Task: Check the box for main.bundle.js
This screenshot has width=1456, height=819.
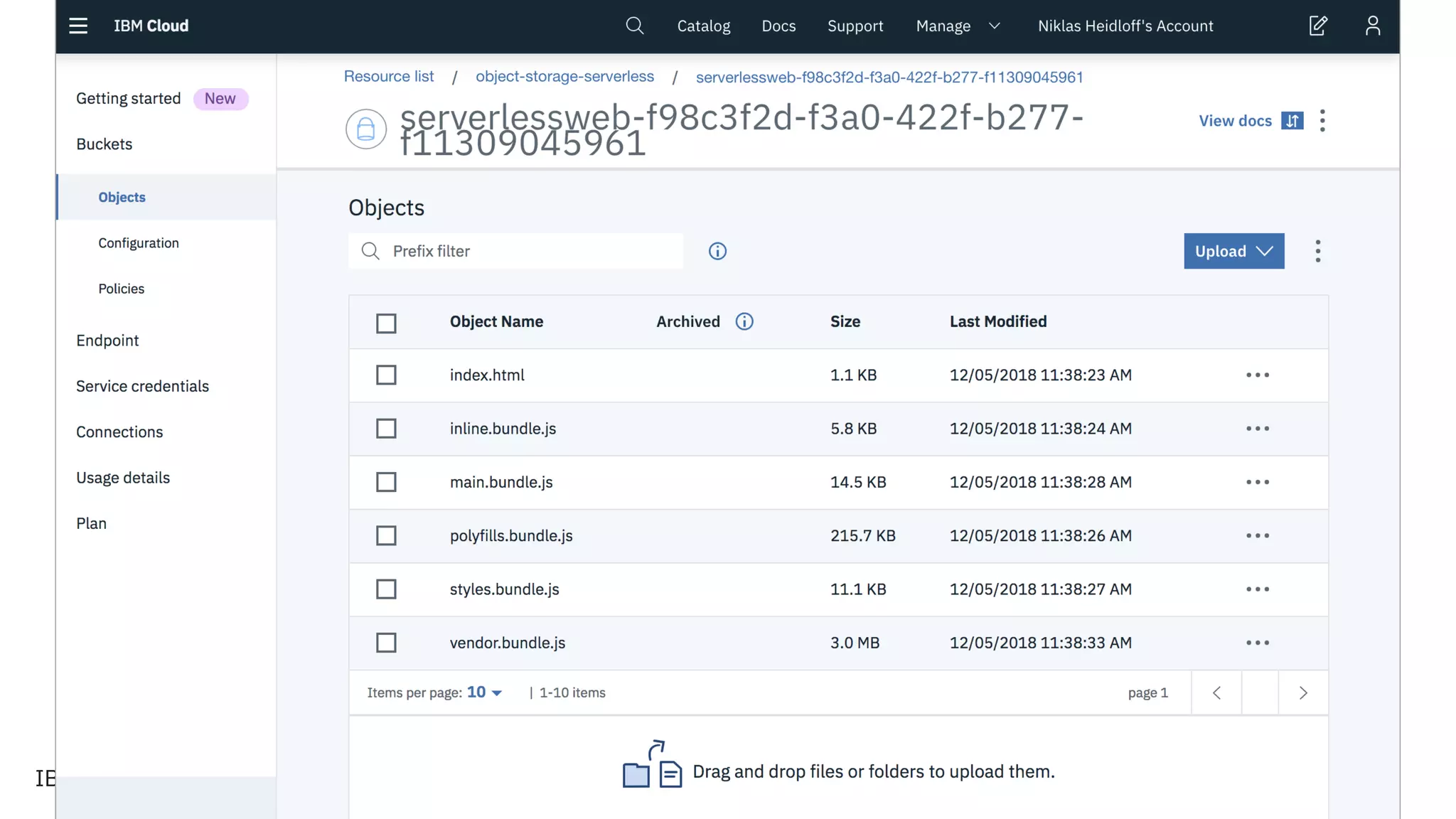Action: [386, 483]
